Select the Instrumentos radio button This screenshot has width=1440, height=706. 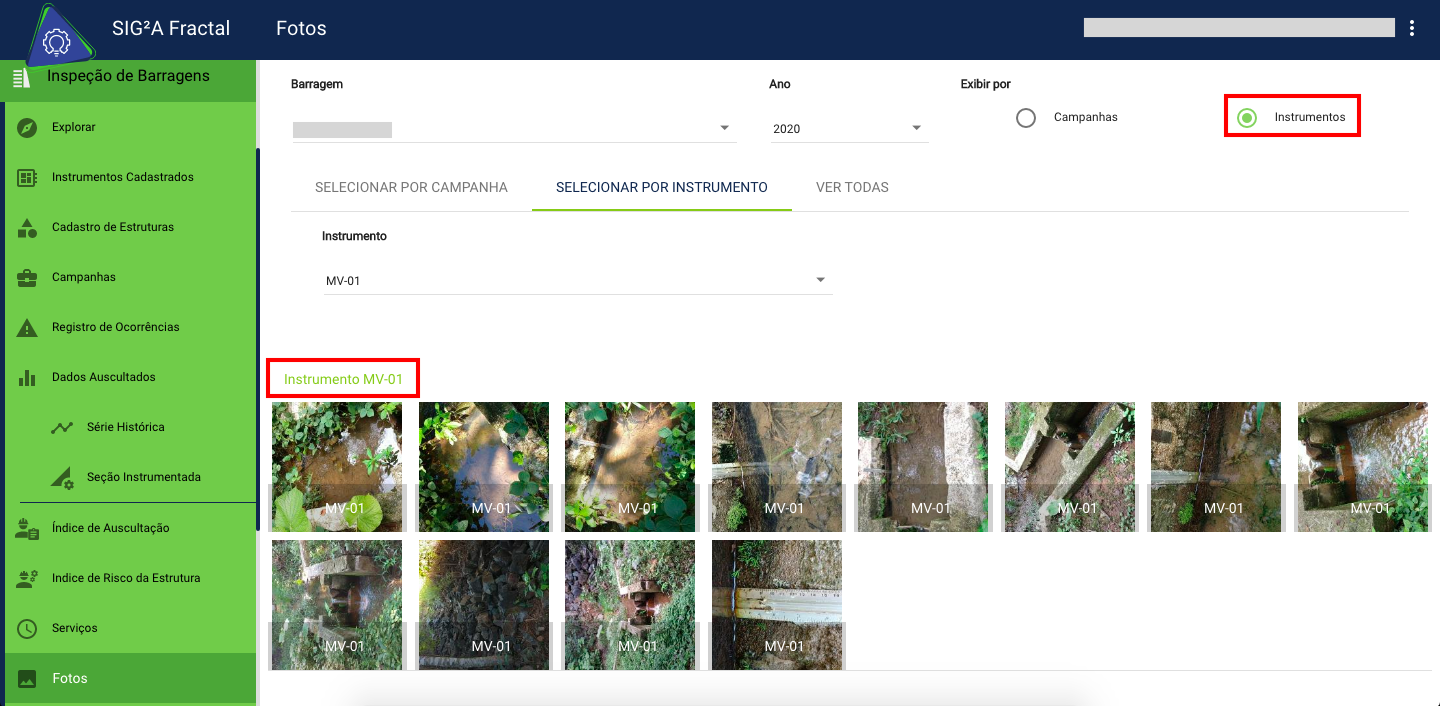tap(1247, 118)
